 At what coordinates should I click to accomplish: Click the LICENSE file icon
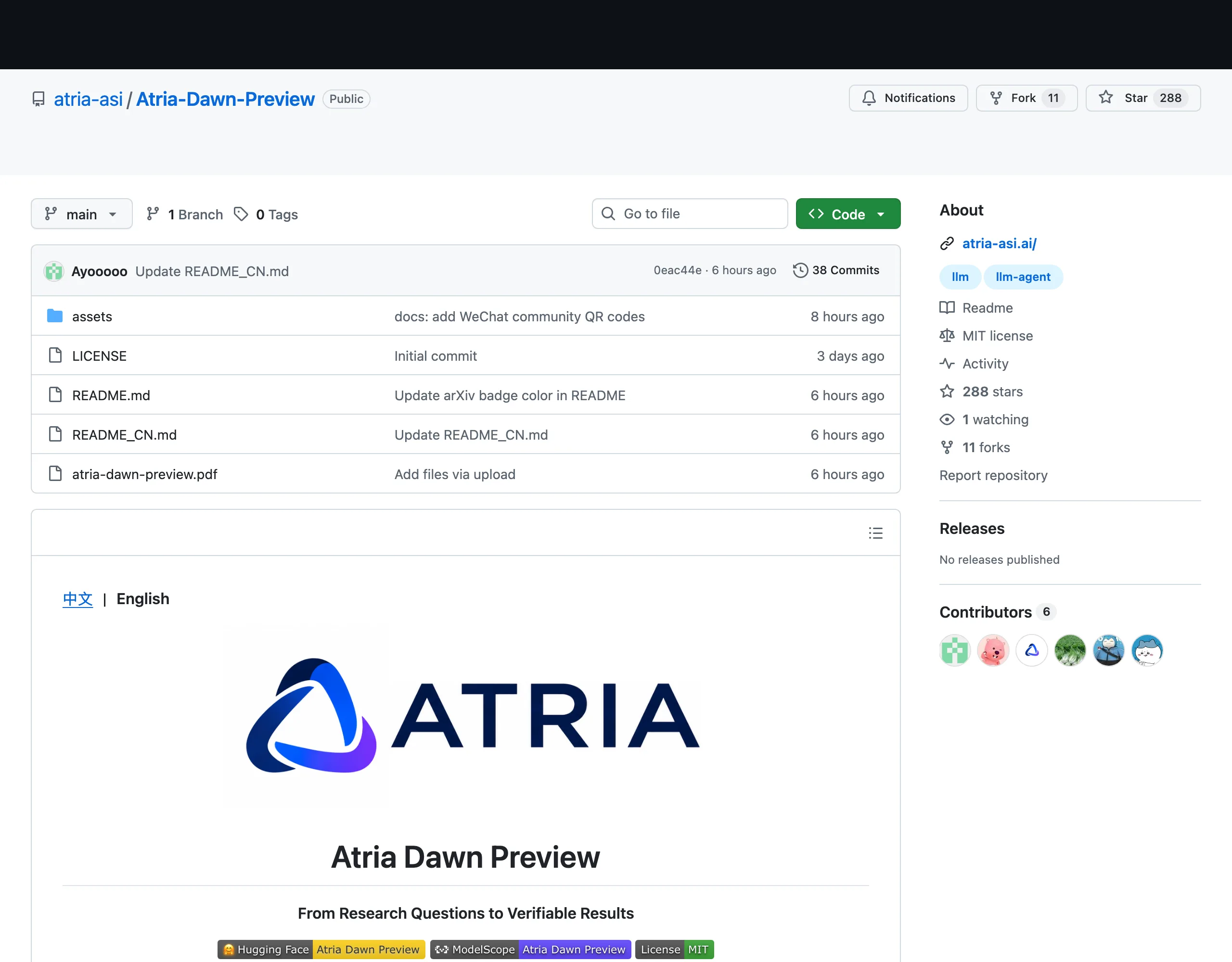55,355
